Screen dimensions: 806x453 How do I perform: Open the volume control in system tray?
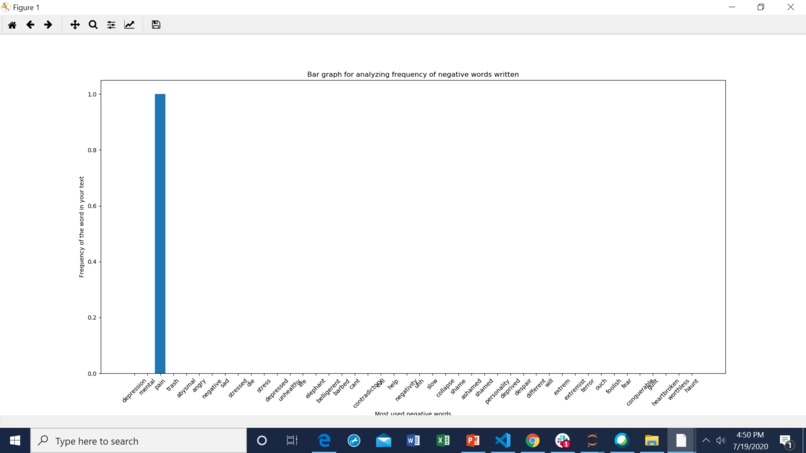click(720, 441)
